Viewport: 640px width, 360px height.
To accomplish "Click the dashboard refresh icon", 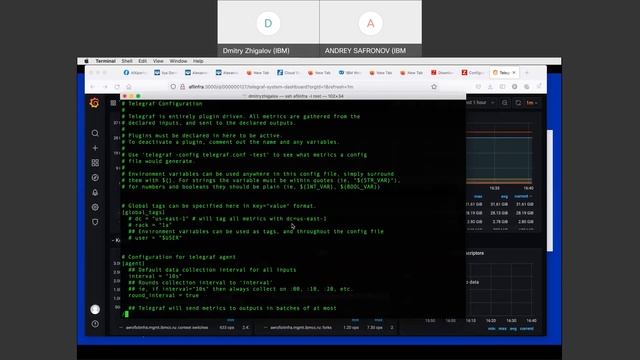I will 518,103.
